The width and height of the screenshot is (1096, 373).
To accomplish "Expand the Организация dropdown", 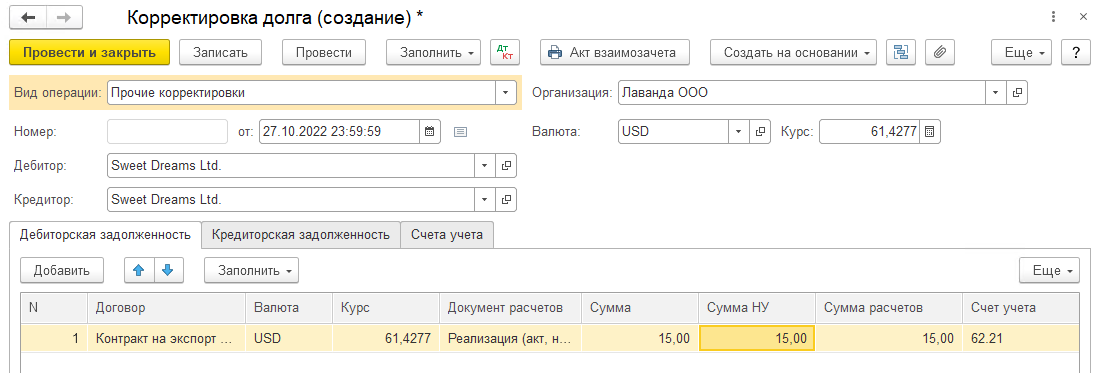I will point(996,92).
